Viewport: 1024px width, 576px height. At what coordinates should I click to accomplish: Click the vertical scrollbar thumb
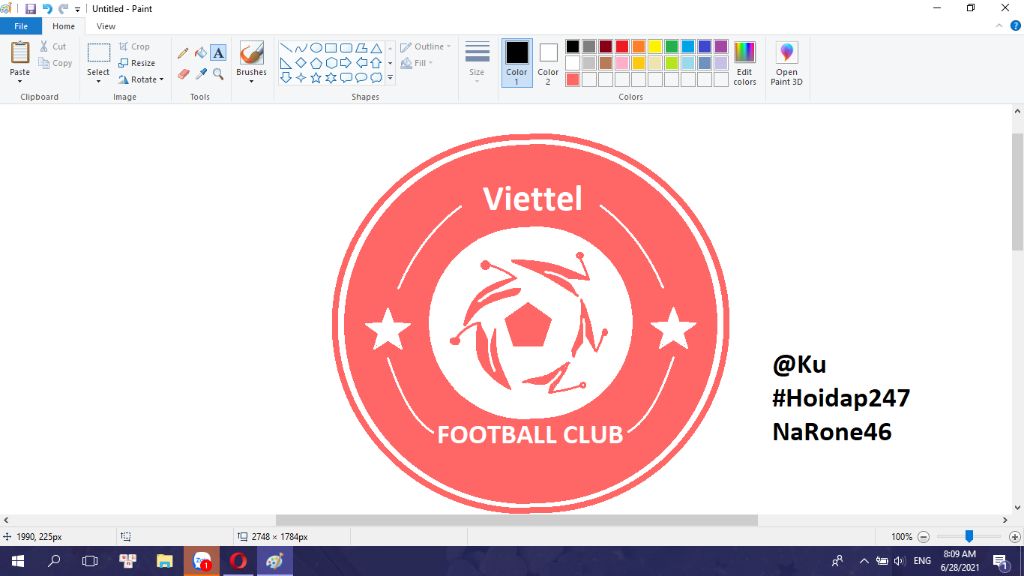pos(1017,191)
